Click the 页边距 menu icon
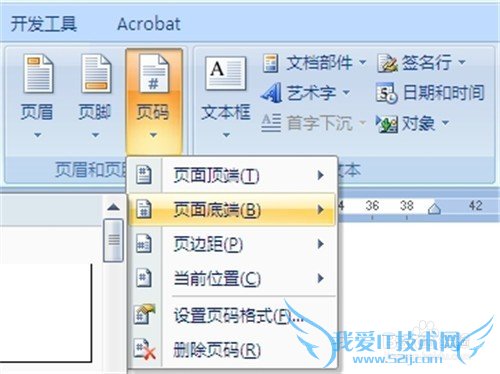500x374 pixels. (x=144, y=243)
